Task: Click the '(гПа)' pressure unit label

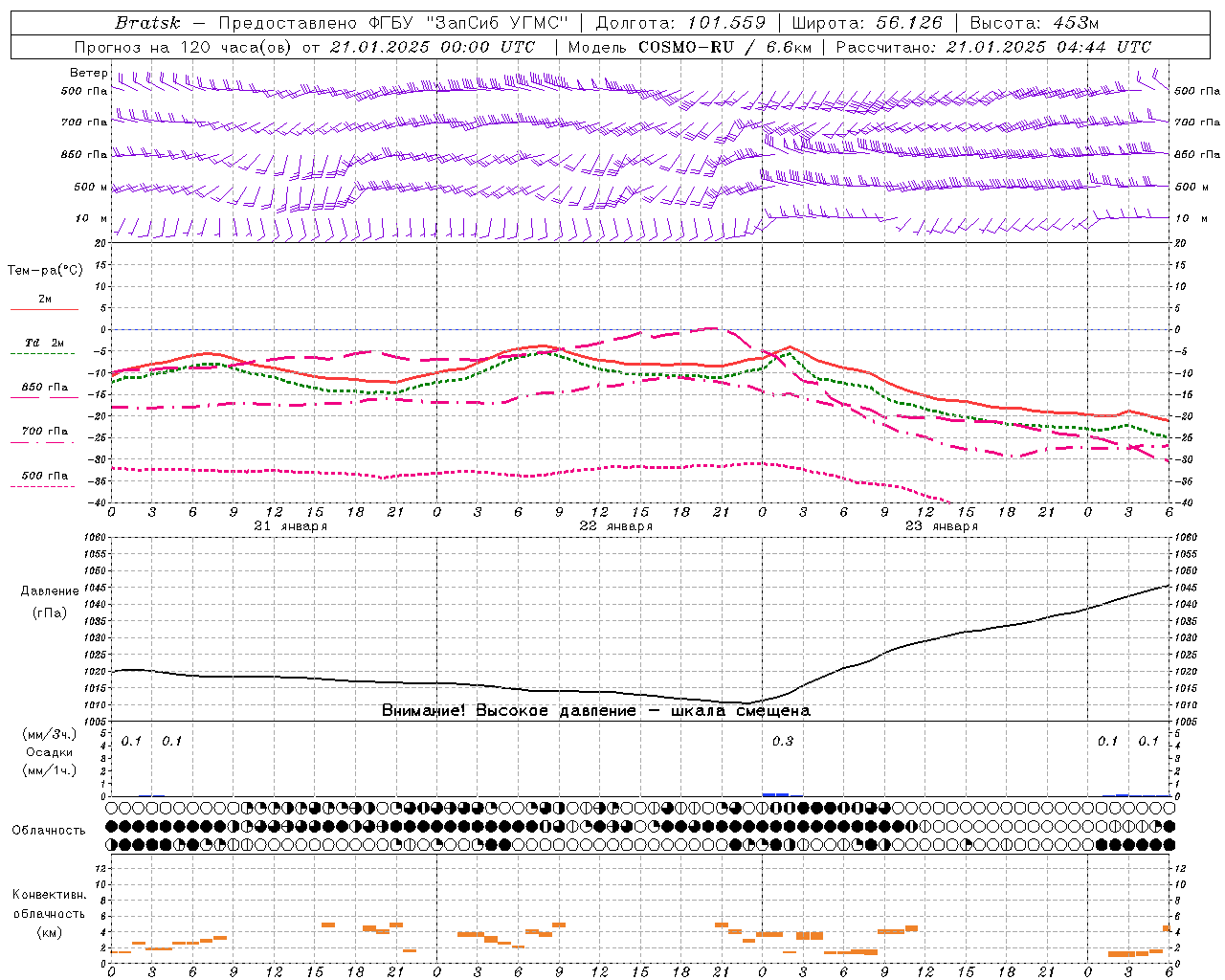Action: [50, 613]
